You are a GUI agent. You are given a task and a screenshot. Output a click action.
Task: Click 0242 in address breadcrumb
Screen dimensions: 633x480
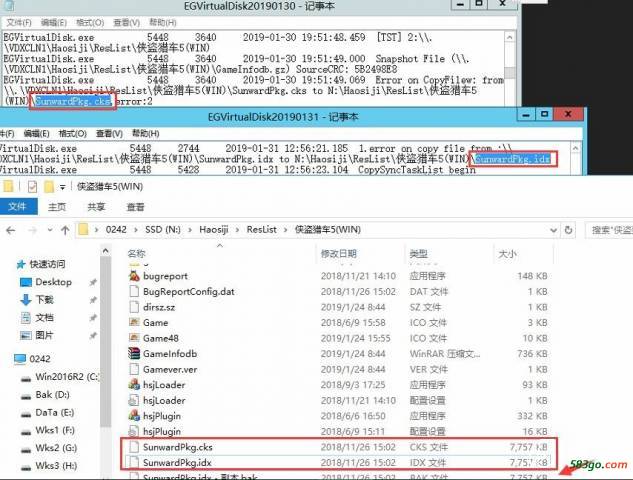116,230
